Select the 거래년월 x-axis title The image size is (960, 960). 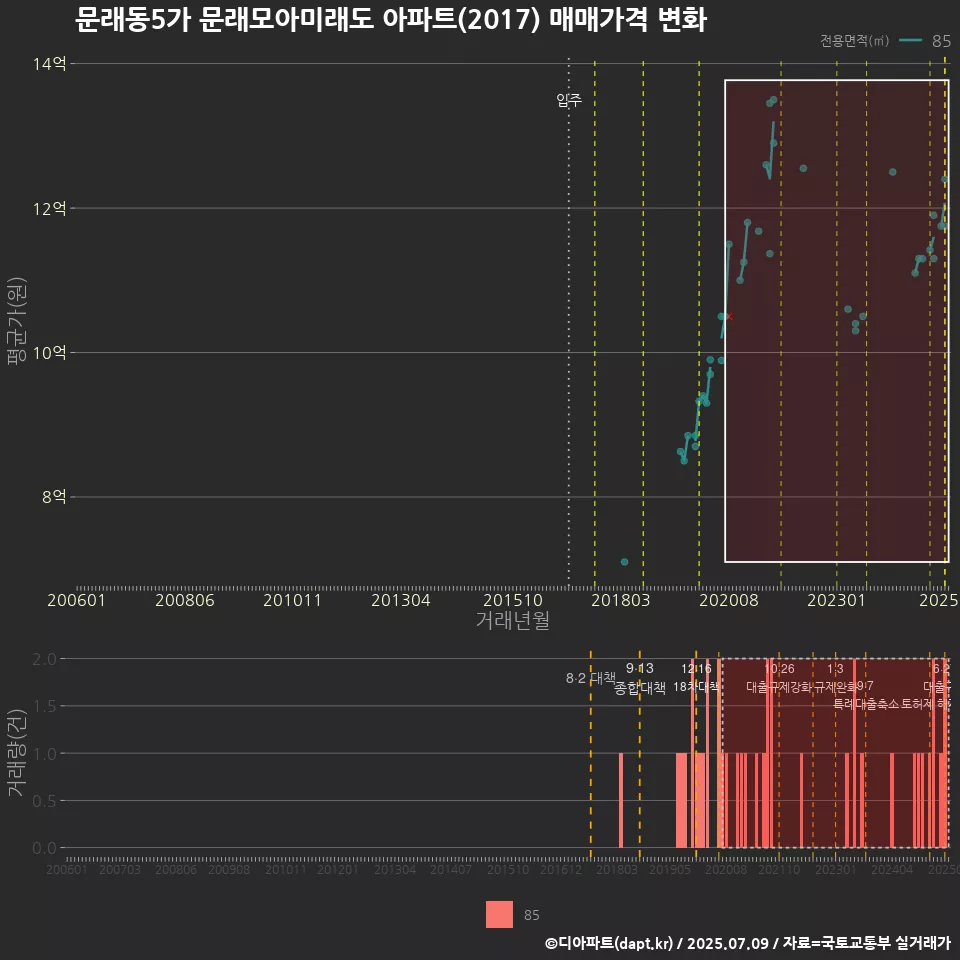tap(512, 620)
